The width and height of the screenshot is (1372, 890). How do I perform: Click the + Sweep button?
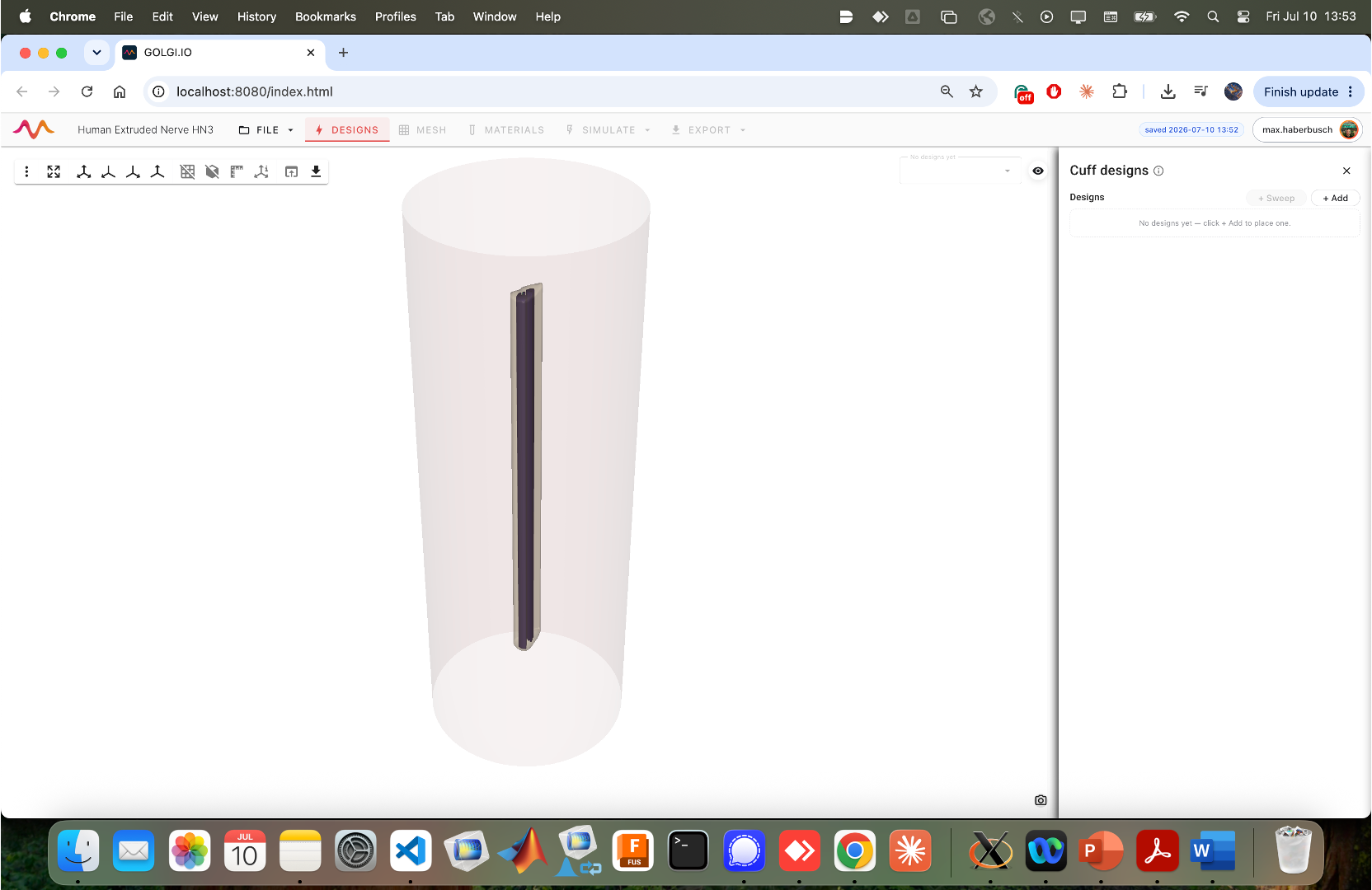pos(1276,198)
